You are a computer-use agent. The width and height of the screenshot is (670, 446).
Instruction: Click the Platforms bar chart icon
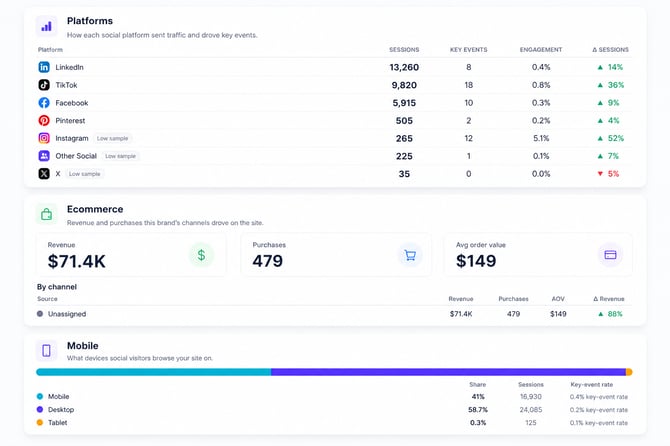point(47,27)
